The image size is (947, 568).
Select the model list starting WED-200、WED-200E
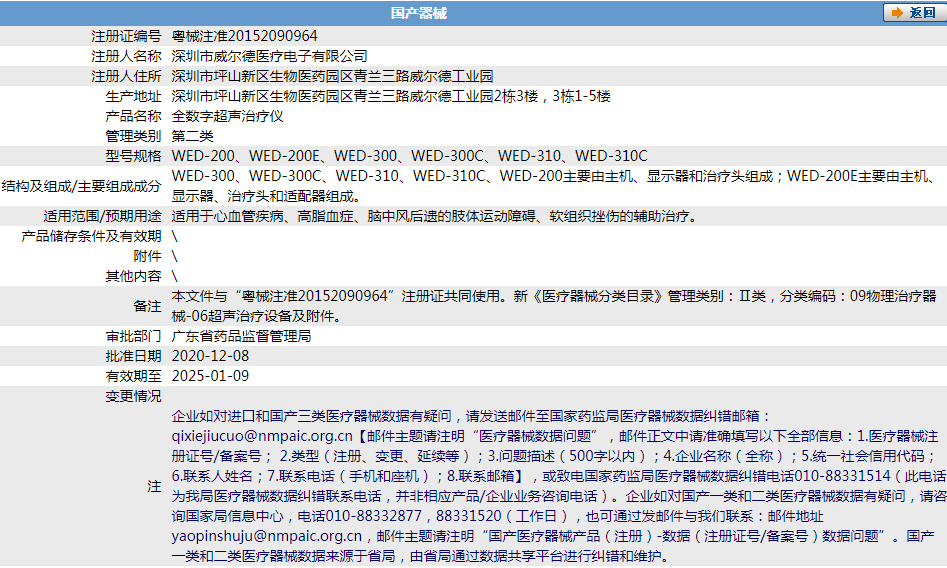pyautogui.click(x=409, y=156)
